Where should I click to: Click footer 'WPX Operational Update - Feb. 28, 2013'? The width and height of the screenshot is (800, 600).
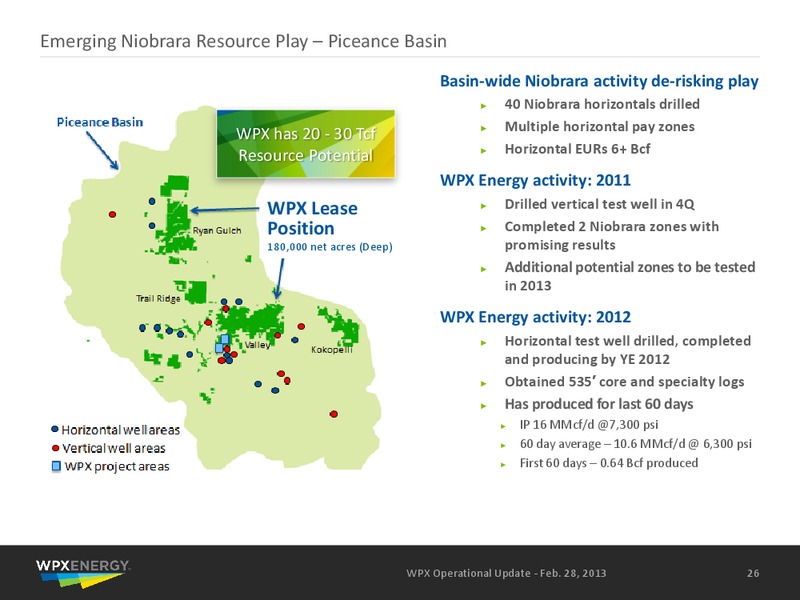506,573
